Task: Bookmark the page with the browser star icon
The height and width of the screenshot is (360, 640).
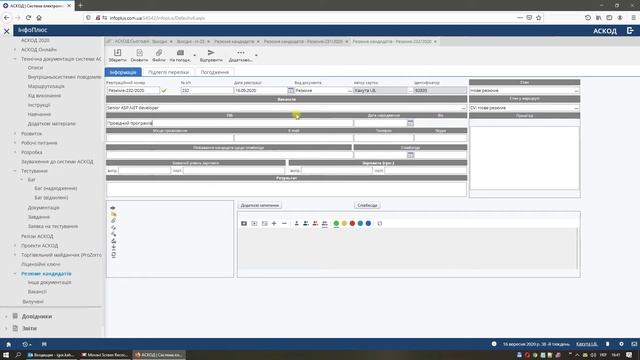Action: (538, 18)
